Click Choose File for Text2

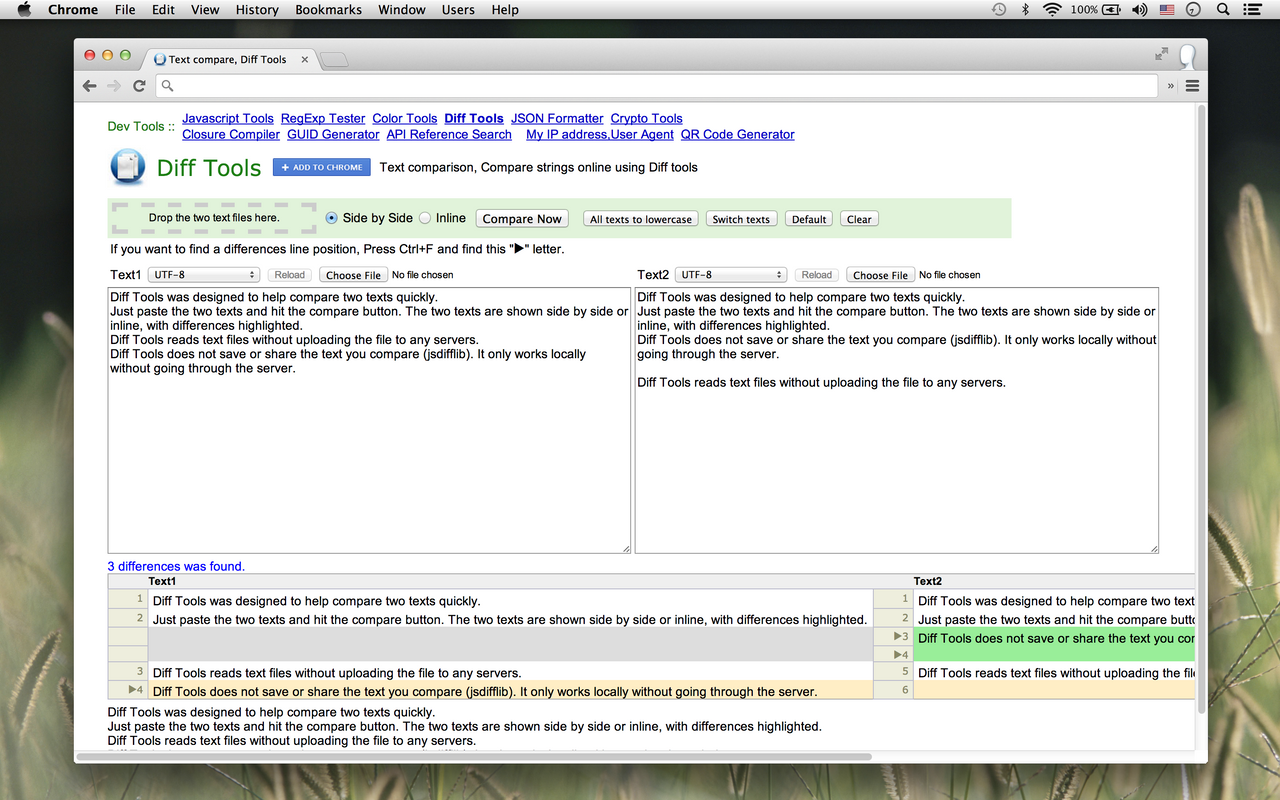point(880,275)
